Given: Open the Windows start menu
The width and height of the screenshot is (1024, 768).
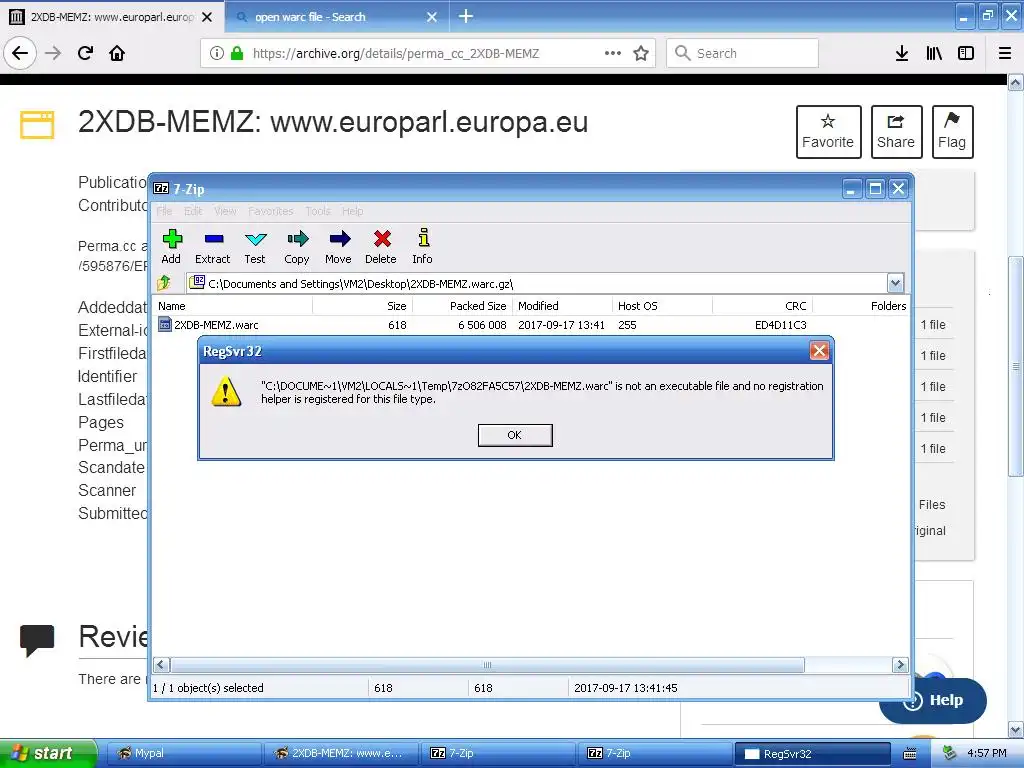Looking at the screenshot, I should [47, 753].
